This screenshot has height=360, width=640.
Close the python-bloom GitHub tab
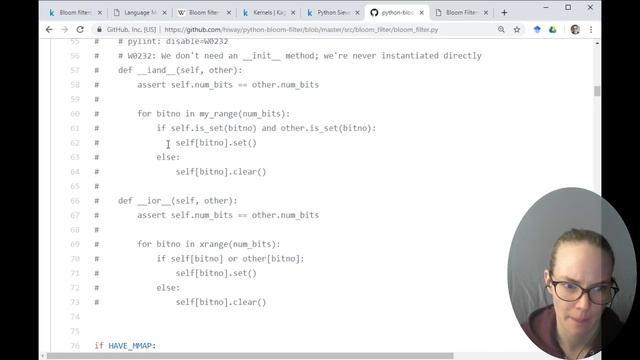422,13
